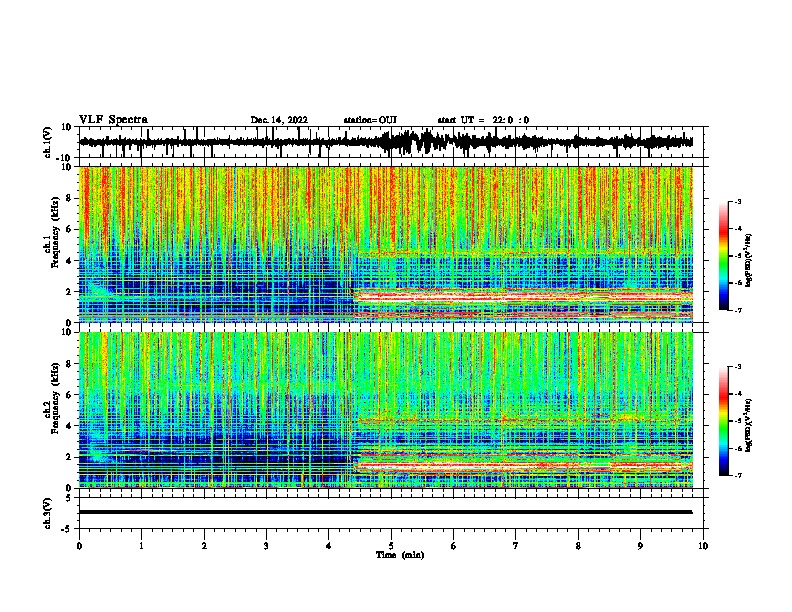Image resolution: width=792 pixels, height=612 pixels.
Task: Click the ch.2 "Frequency (kHz)" axis label
Action: click(55, 398)
